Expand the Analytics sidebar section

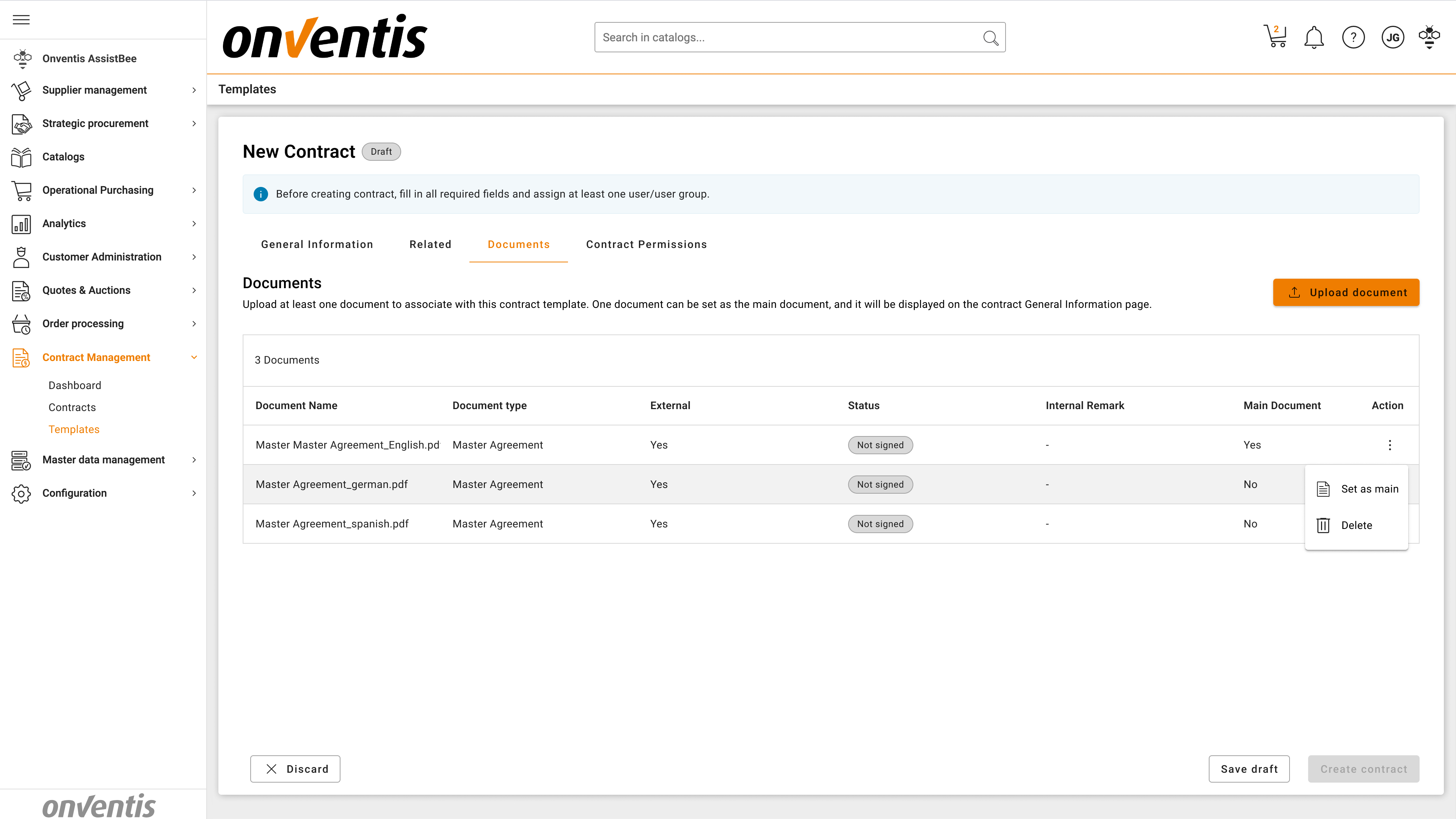(64, 223)
